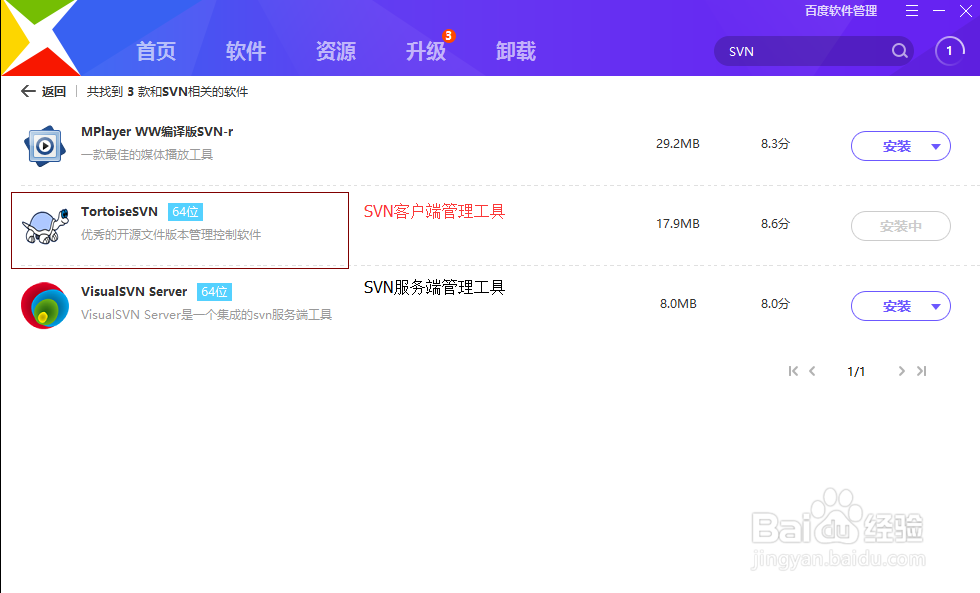Screen dimensions: 980x593
Task: Open the hamburger menu icon
Action: [x=912, y=11]
